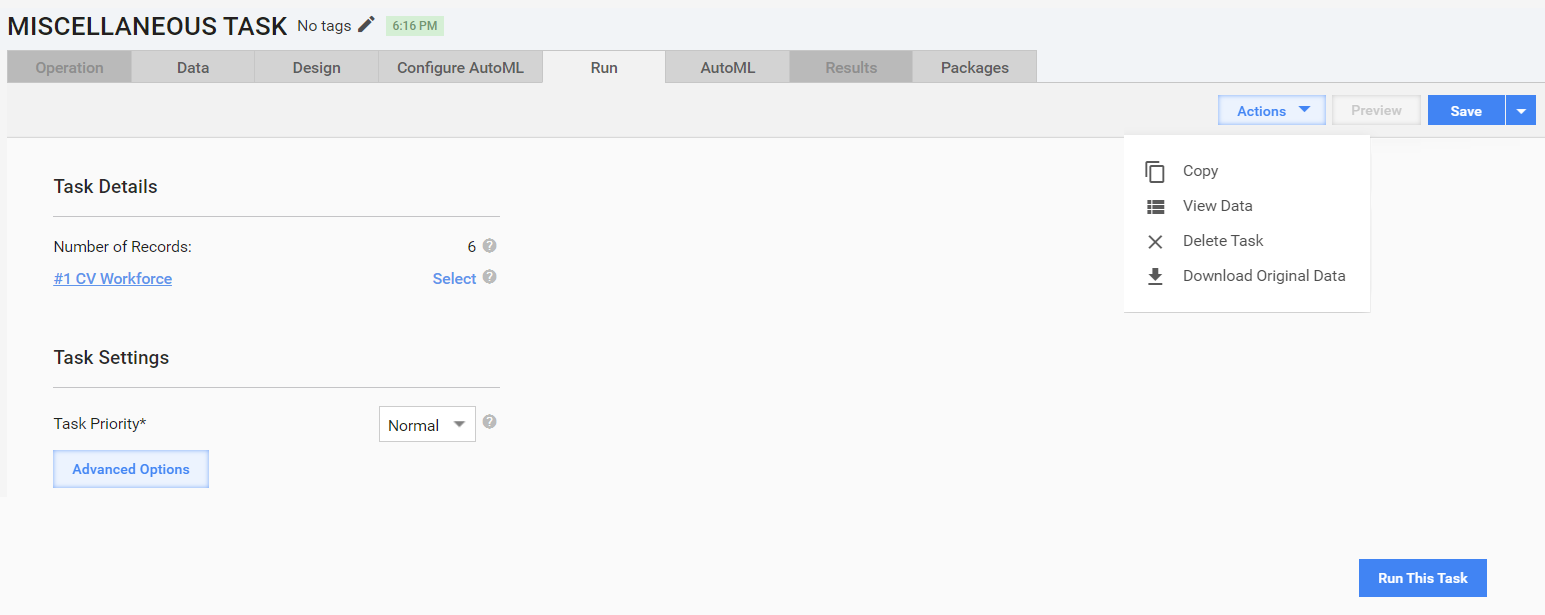
Task: Open the Packages tab
Action: tap(975, 67)
